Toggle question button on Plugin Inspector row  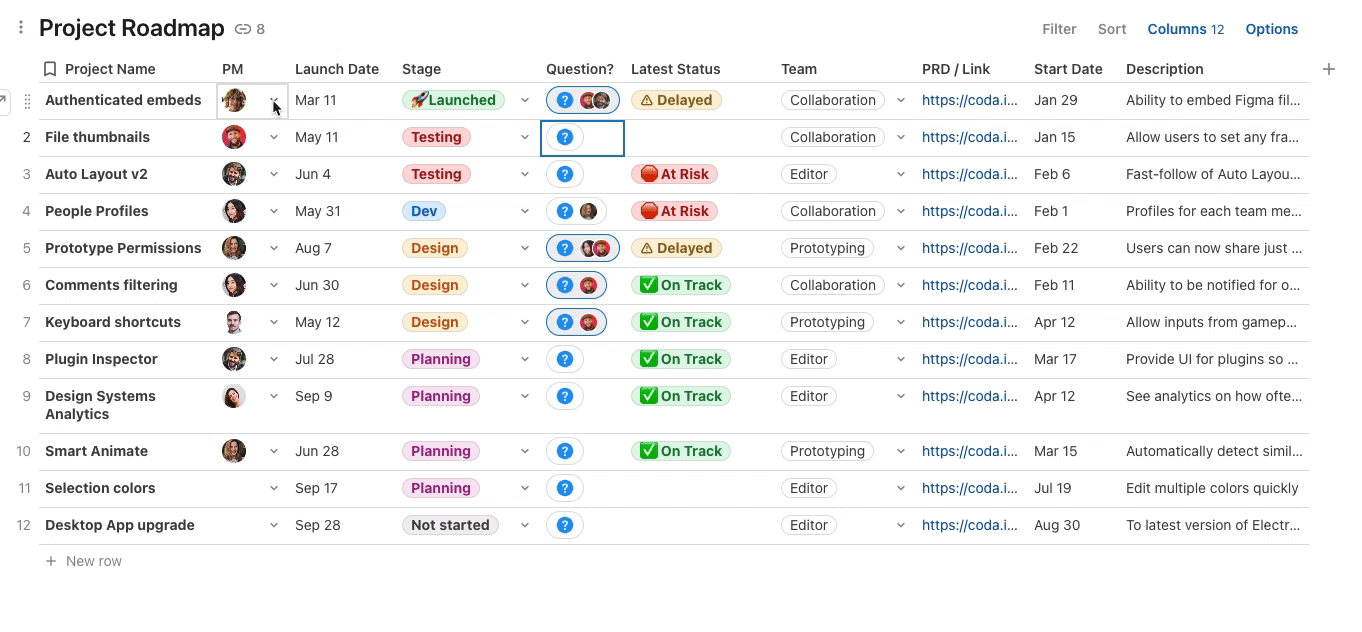(565, 360)
